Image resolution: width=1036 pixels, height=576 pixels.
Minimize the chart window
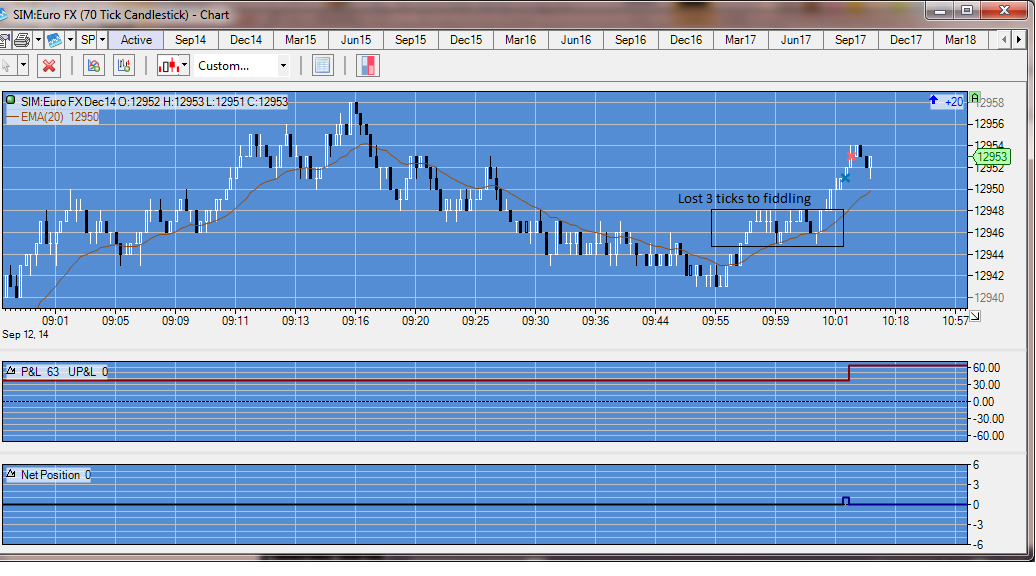click(x=940, y=11)
